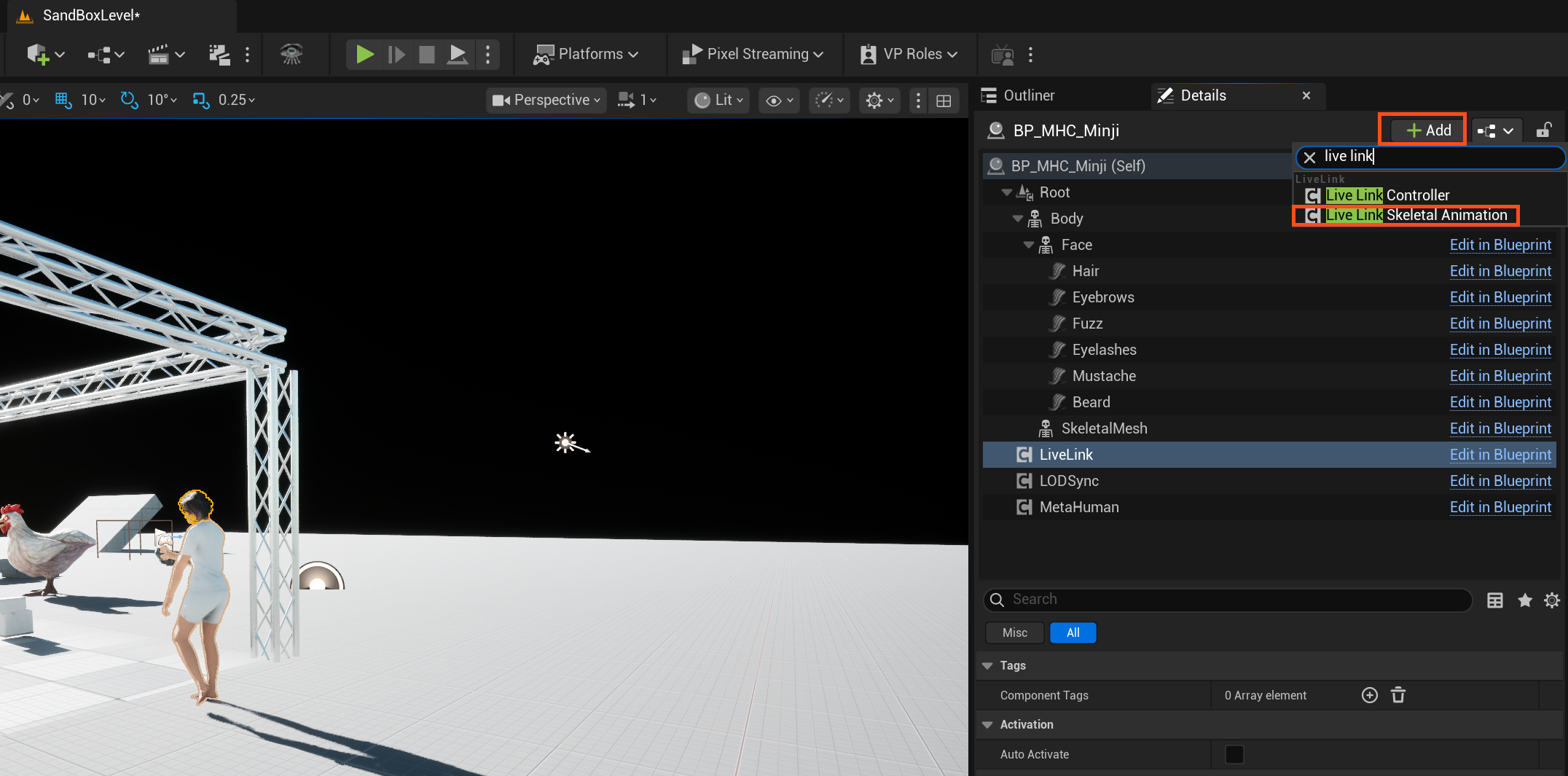The image size is (1568, 776).
Task: Open the quick add to project icon
Action: click(x=45, y=55)
